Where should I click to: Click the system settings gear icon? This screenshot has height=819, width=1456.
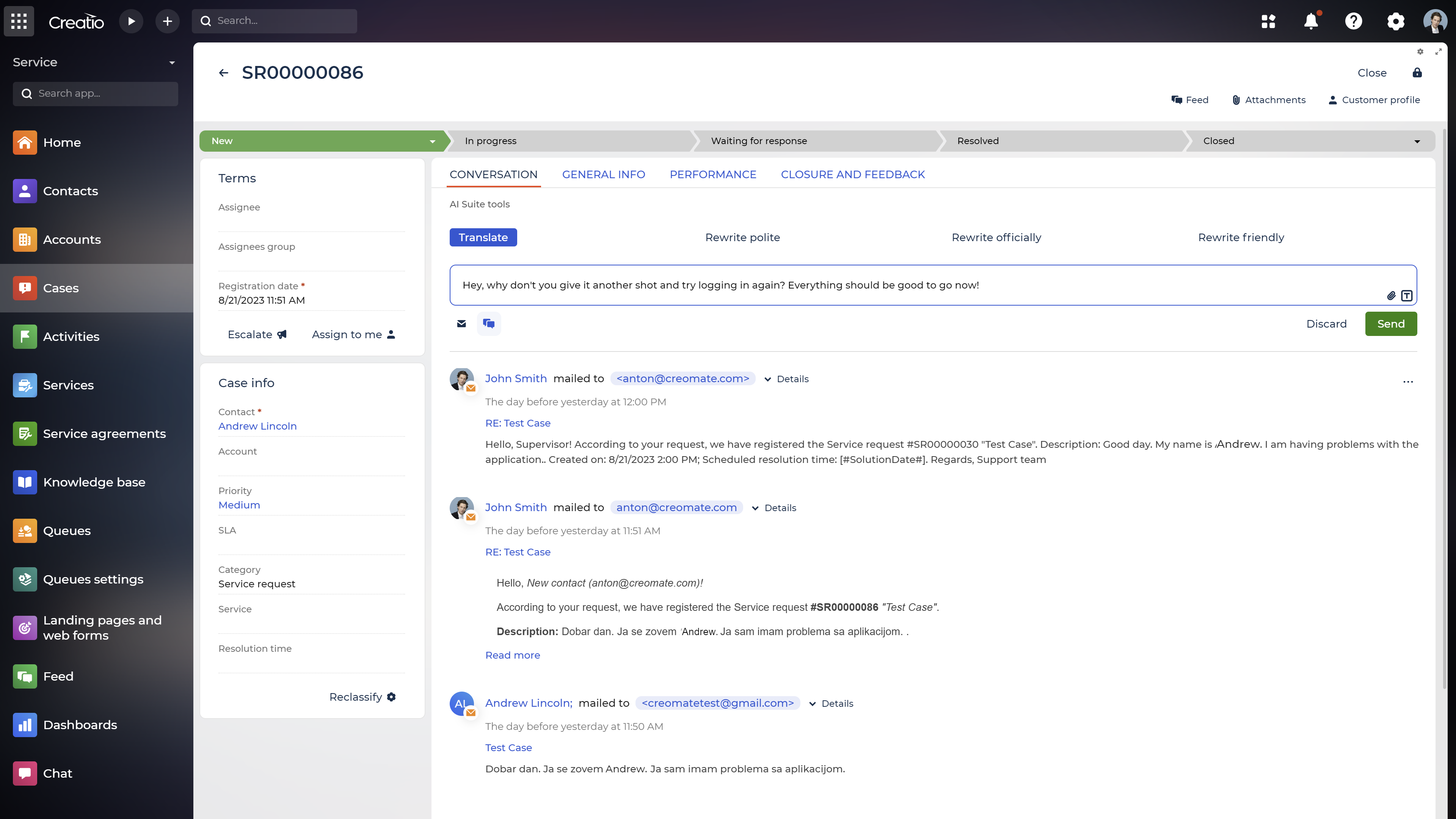point(1395,21)
